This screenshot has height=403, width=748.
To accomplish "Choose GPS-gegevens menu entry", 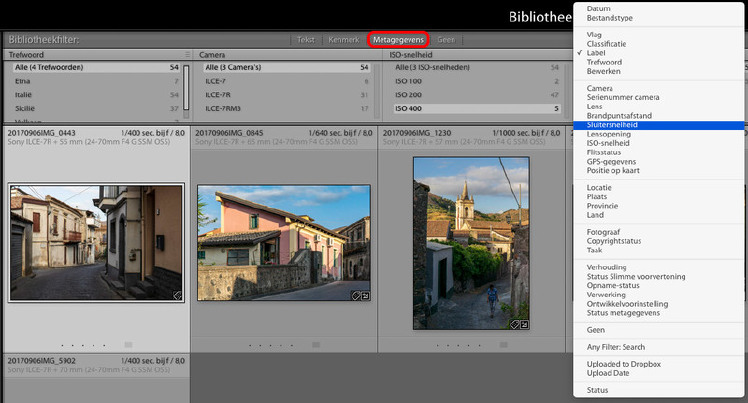I will [x=611, y=162].
